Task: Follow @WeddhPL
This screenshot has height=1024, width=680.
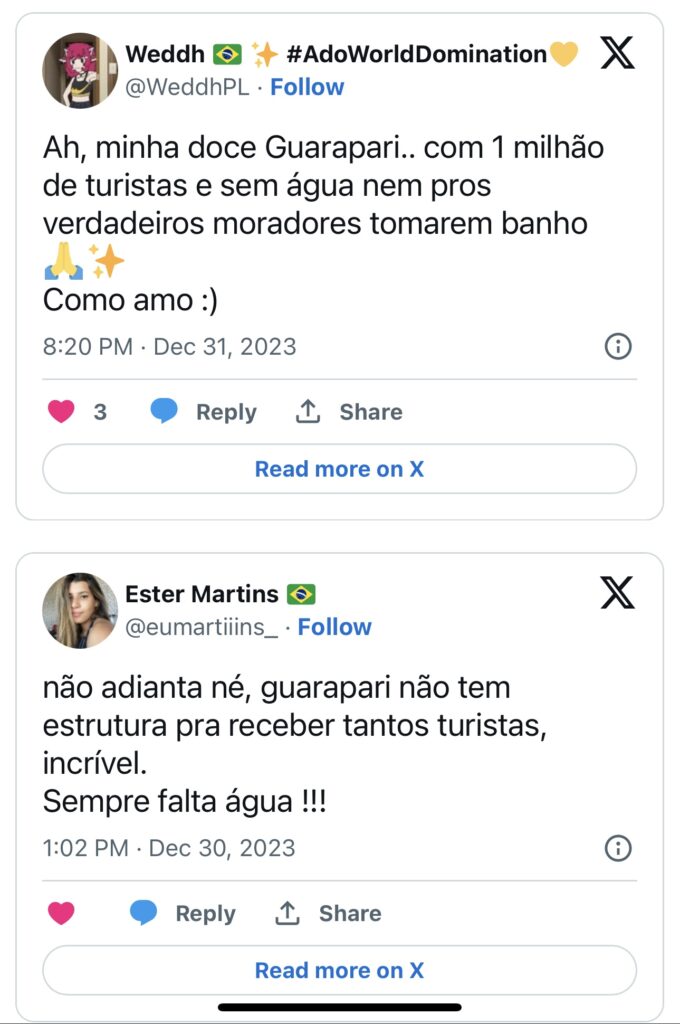Action: [307, 87]
